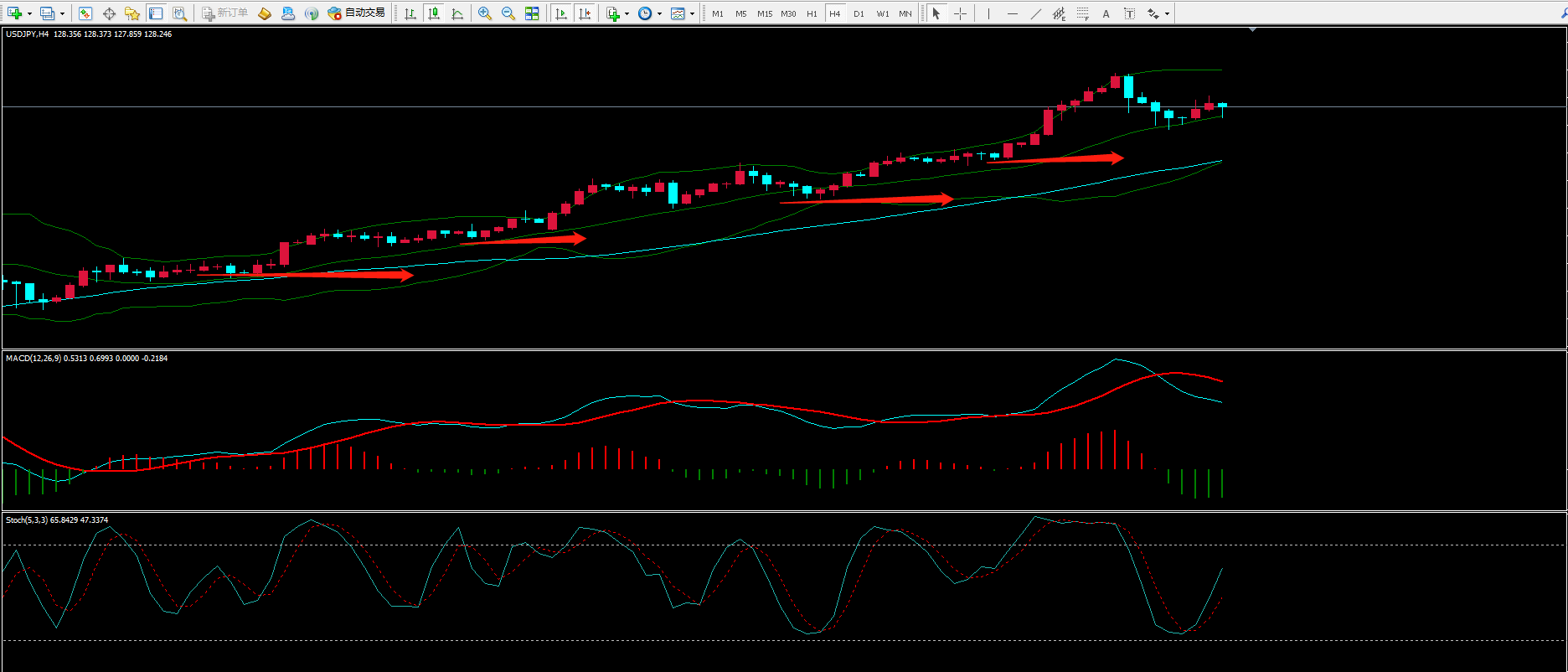Screen dimensions: 1568x672
Task: Pick the text label tool
Action: coord(1106,13)
